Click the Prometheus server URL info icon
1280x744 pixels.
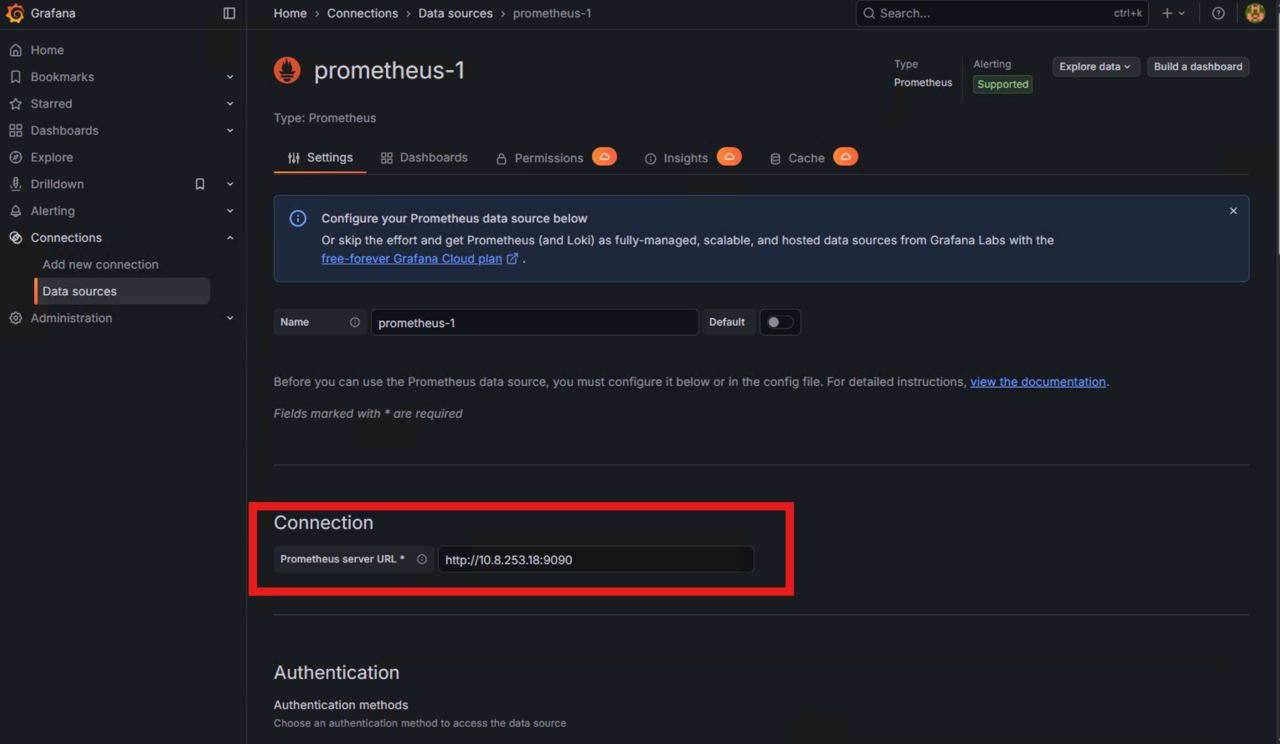pyautogui.click(x=422, y=559)
